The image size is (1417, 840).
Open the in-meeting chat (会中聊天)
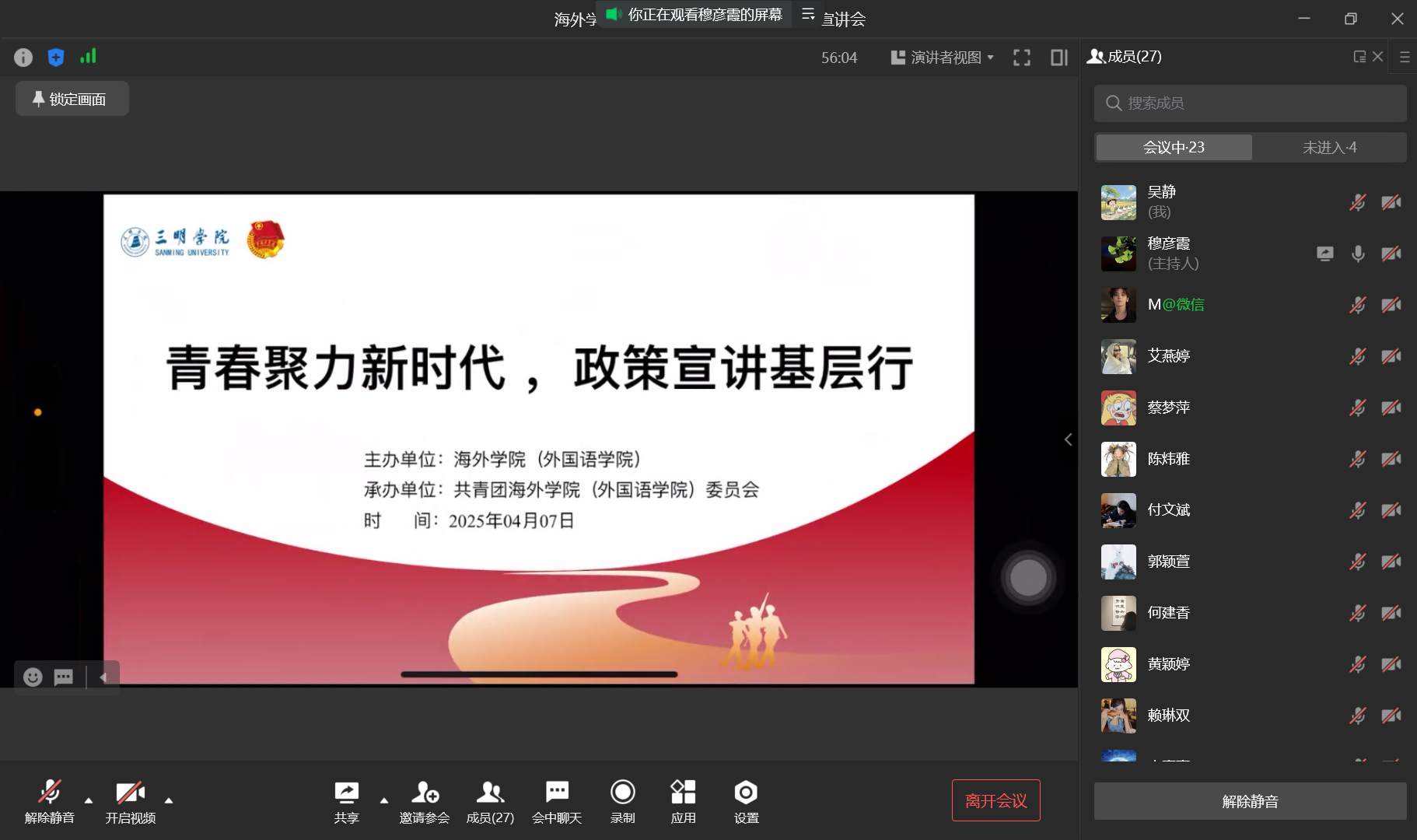click(x=557, y=801)
